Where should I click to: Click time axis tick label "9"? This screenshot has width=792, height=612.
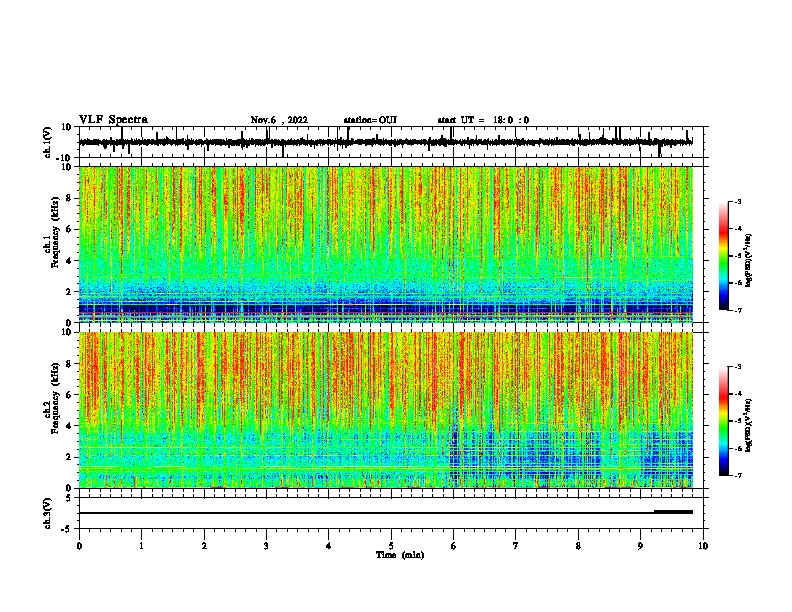[x=640, y=546]
